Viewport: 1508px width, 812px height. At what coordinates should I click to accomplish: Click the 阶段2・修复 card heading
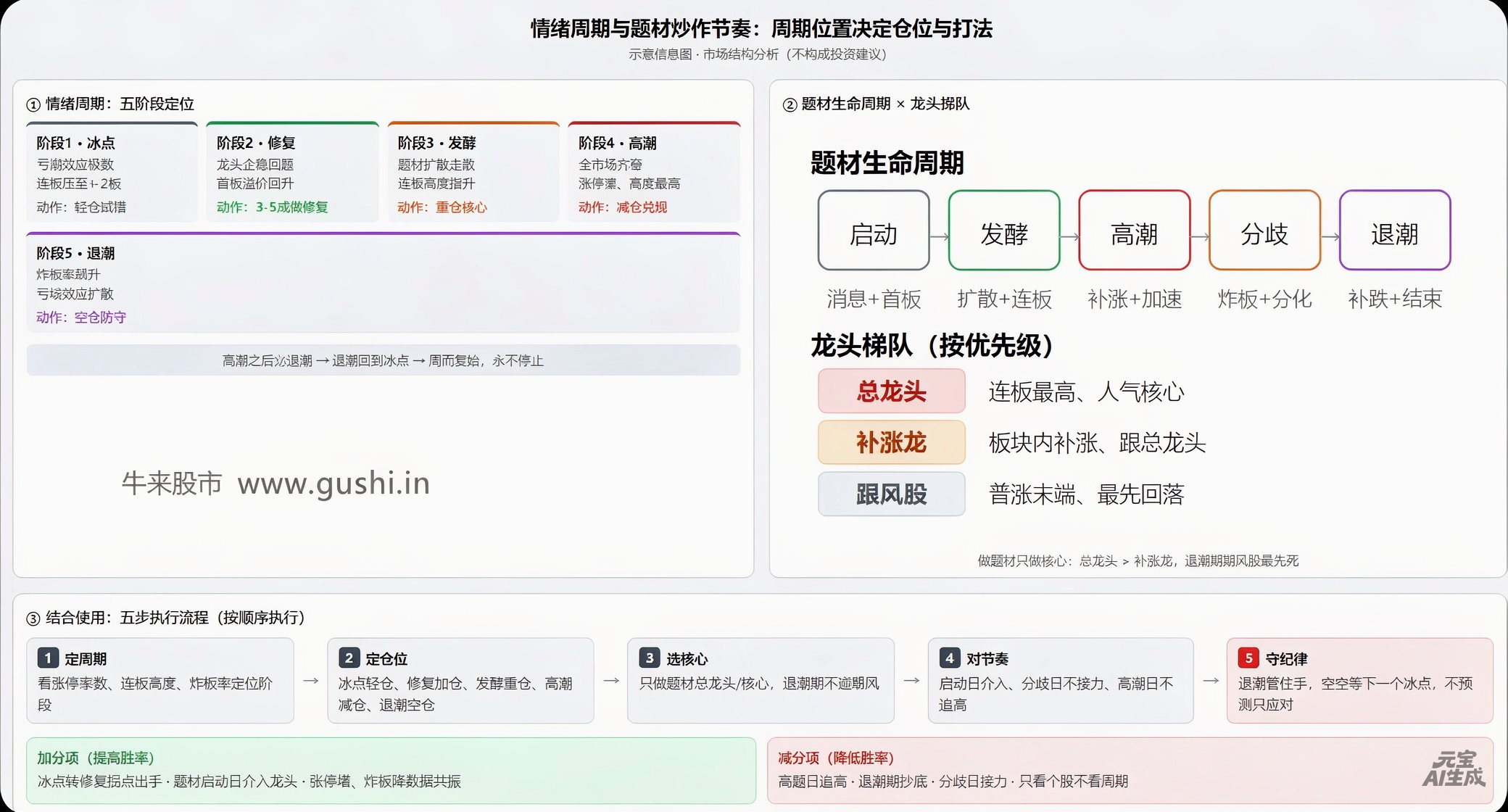pyautogui.click(x=257, y=143)
